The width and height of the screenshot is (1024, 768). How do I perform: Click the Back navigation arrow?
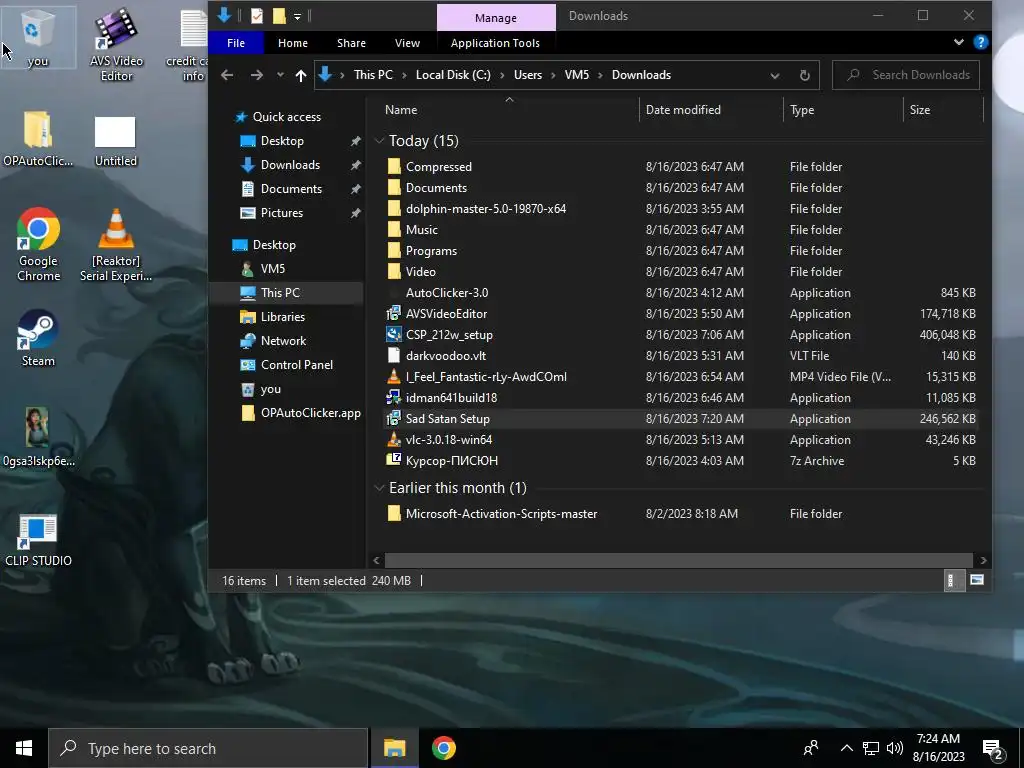point(227,75)
